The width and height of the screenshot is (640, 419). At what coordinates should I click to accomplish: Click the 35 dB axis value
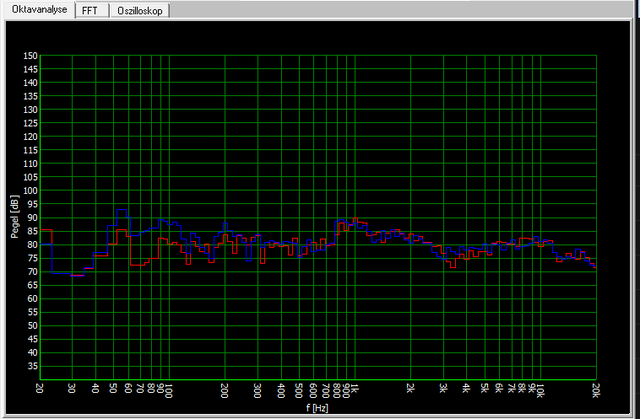[x=33, y=366]
